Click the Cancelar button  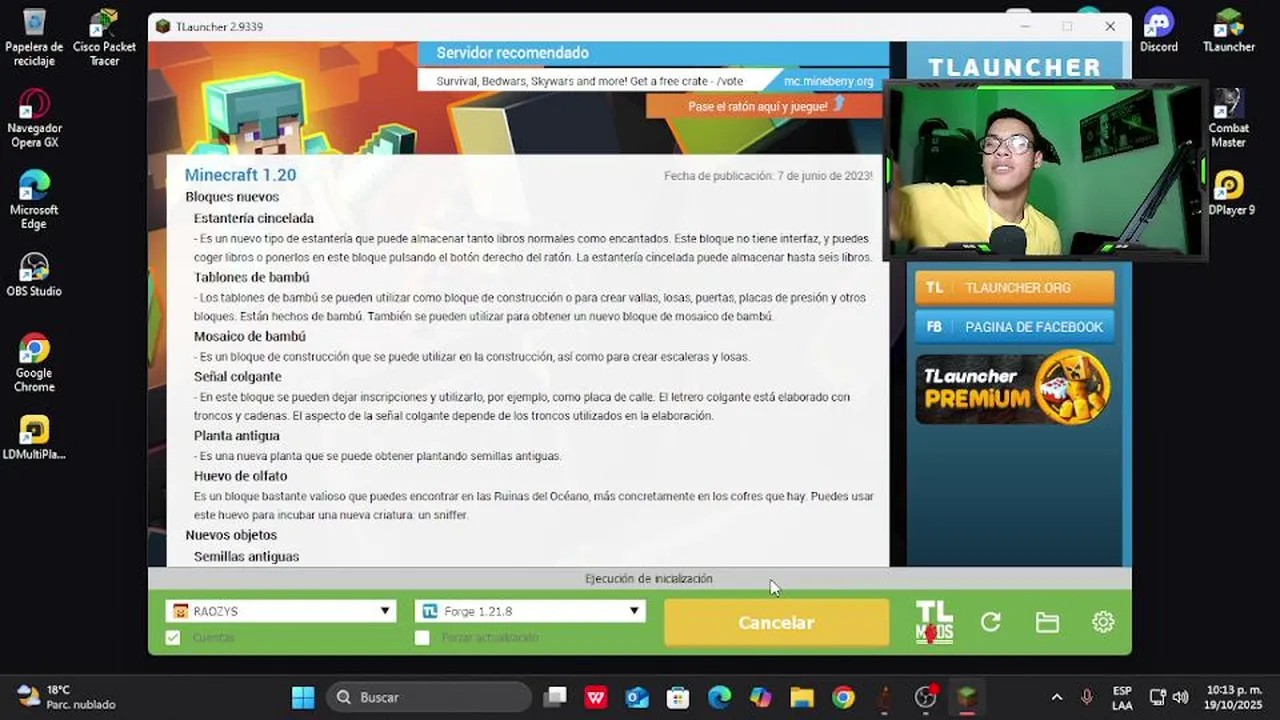(776, 622)
